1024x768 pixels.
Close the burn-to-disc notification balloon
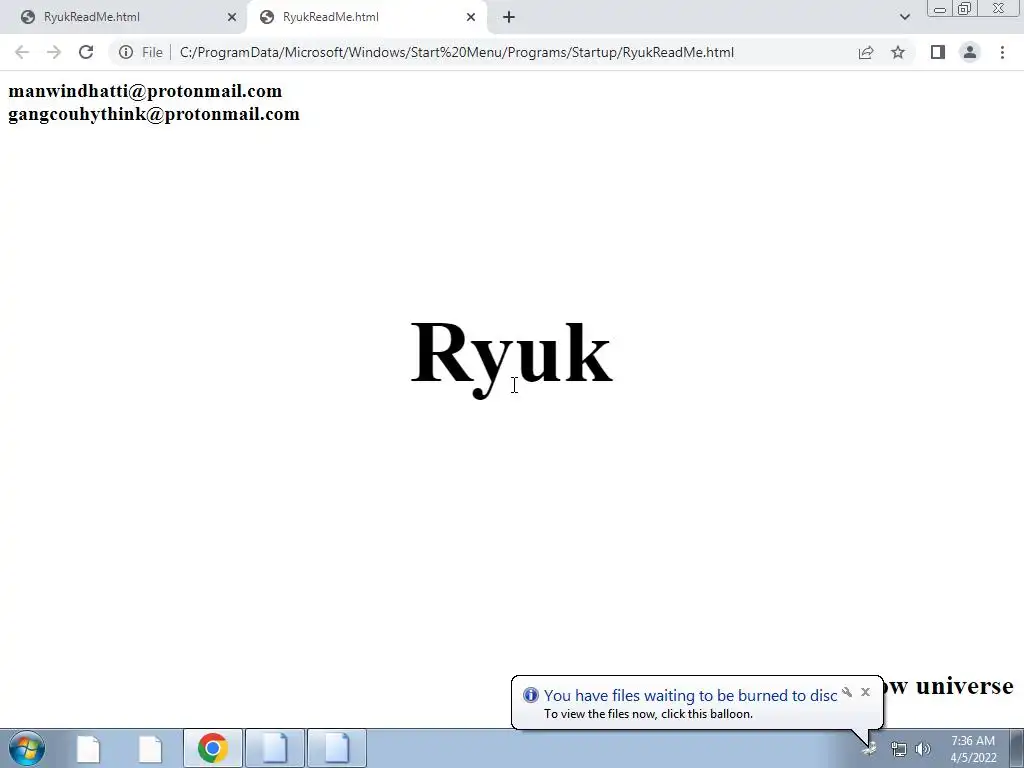click(865, 692)
